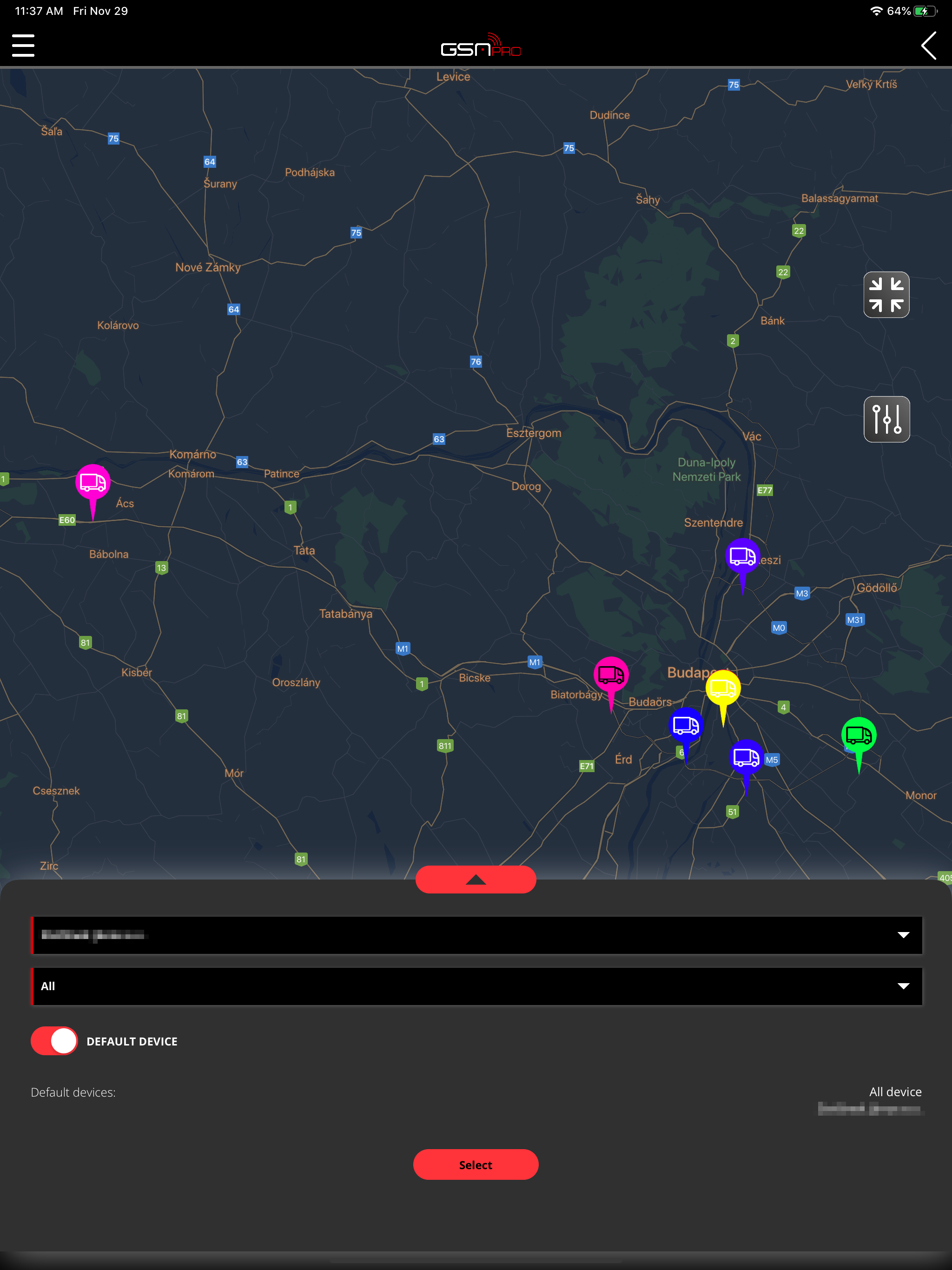Click the All device label

[895, 1091]
